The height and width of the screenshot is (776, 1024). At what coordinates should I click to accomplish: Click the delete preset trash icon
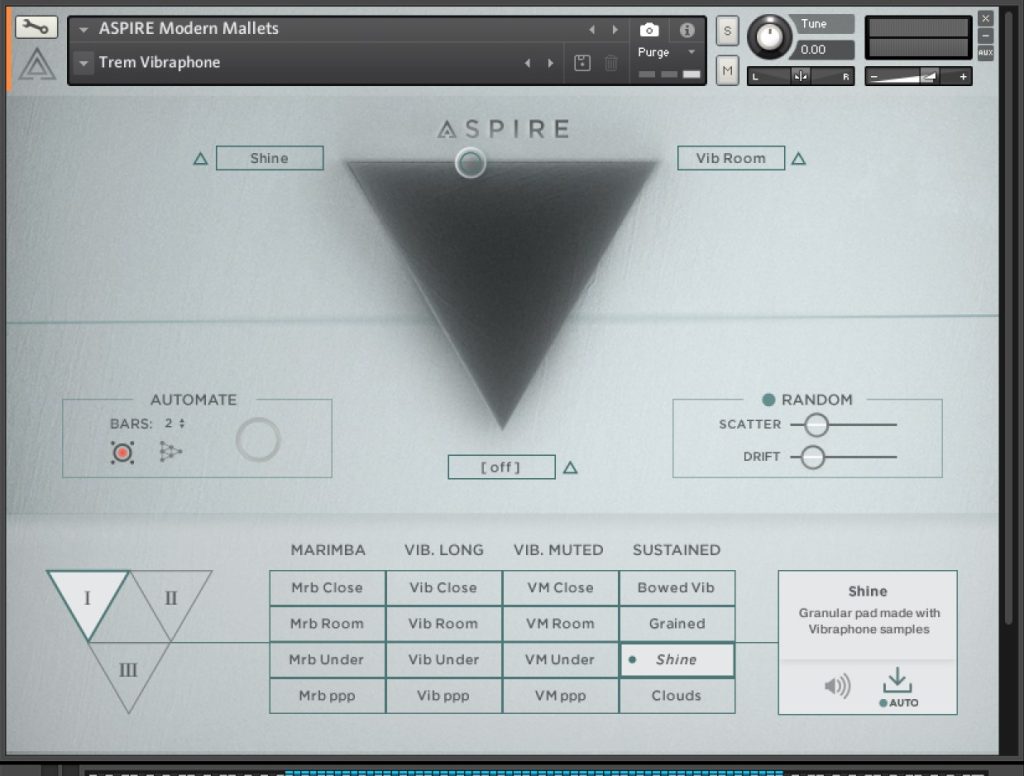pyautogui.click(x=611, y=63)
